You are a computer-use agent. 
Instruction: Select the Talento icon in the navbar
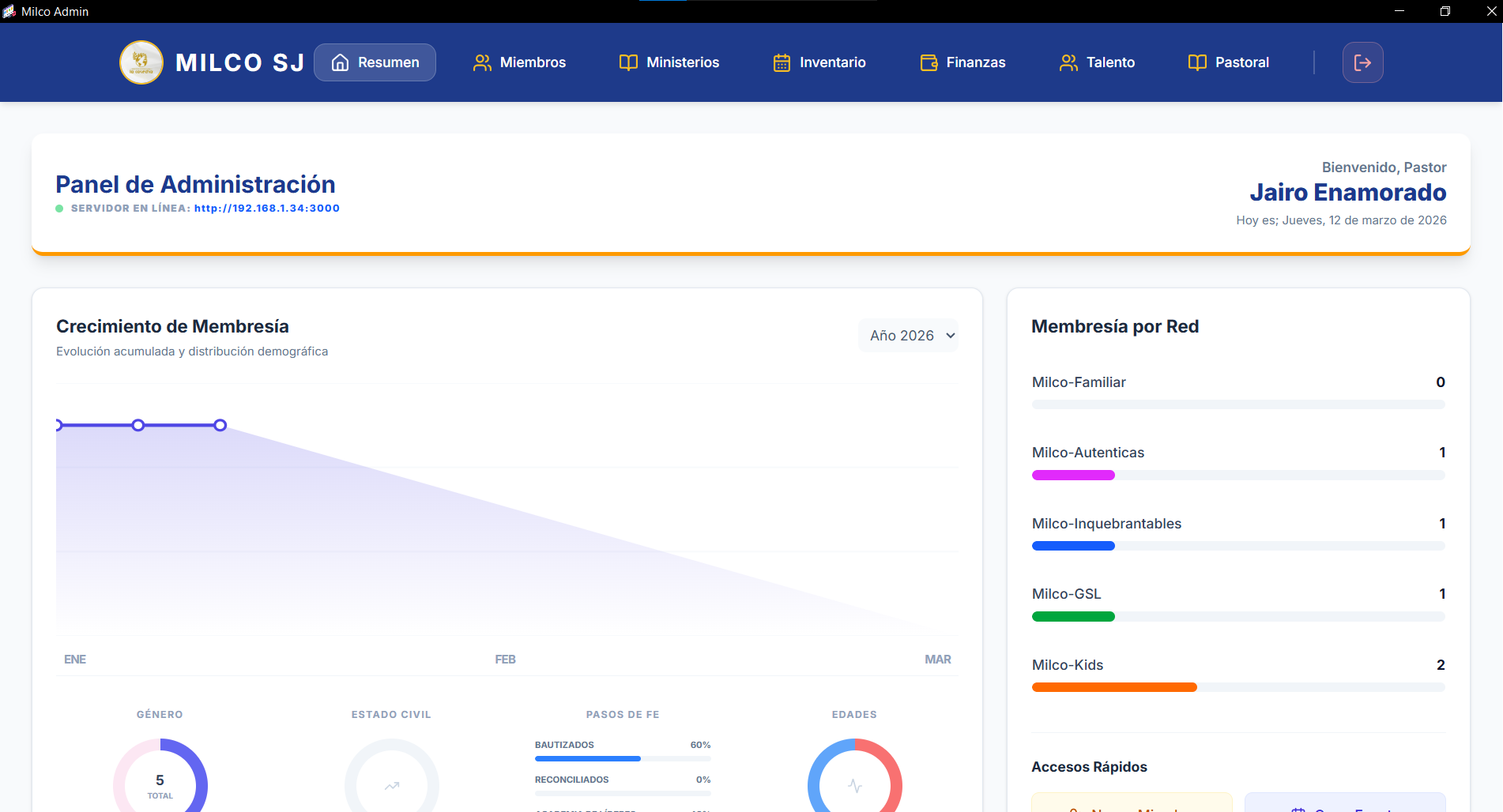[x=1068, y=62]
